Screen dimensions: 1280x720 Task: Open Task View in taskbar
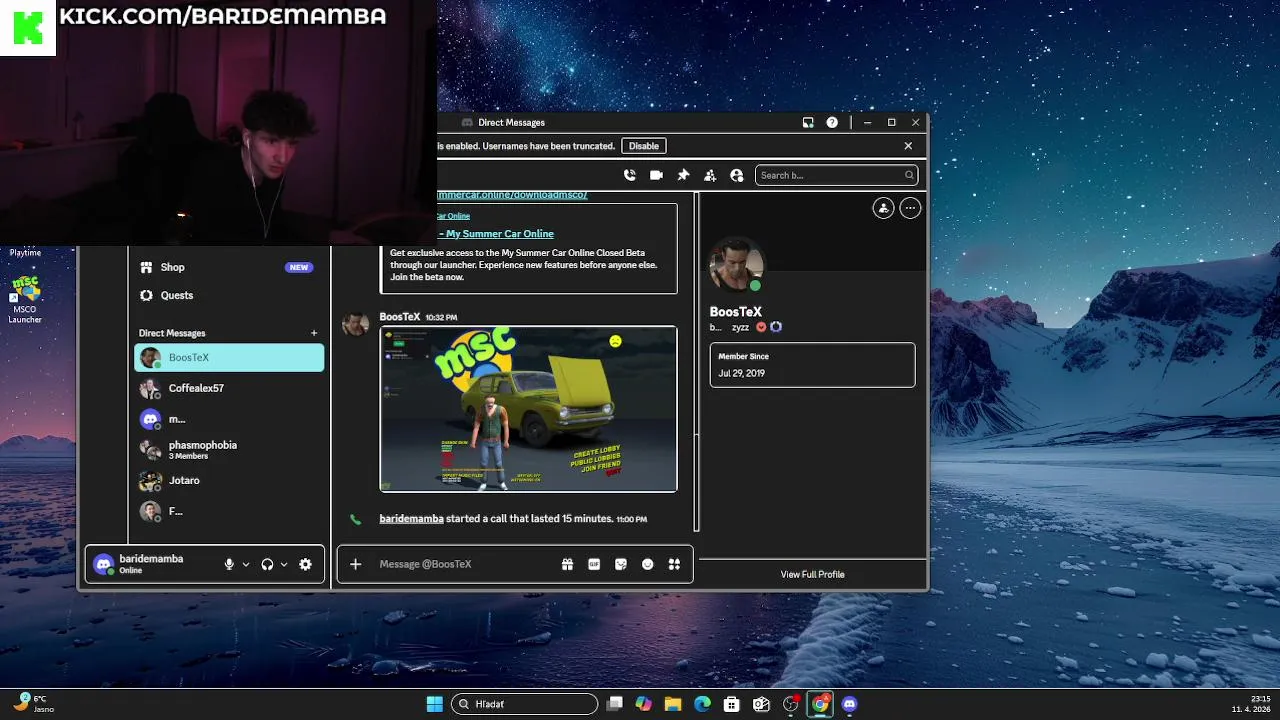tap(614, 704)
